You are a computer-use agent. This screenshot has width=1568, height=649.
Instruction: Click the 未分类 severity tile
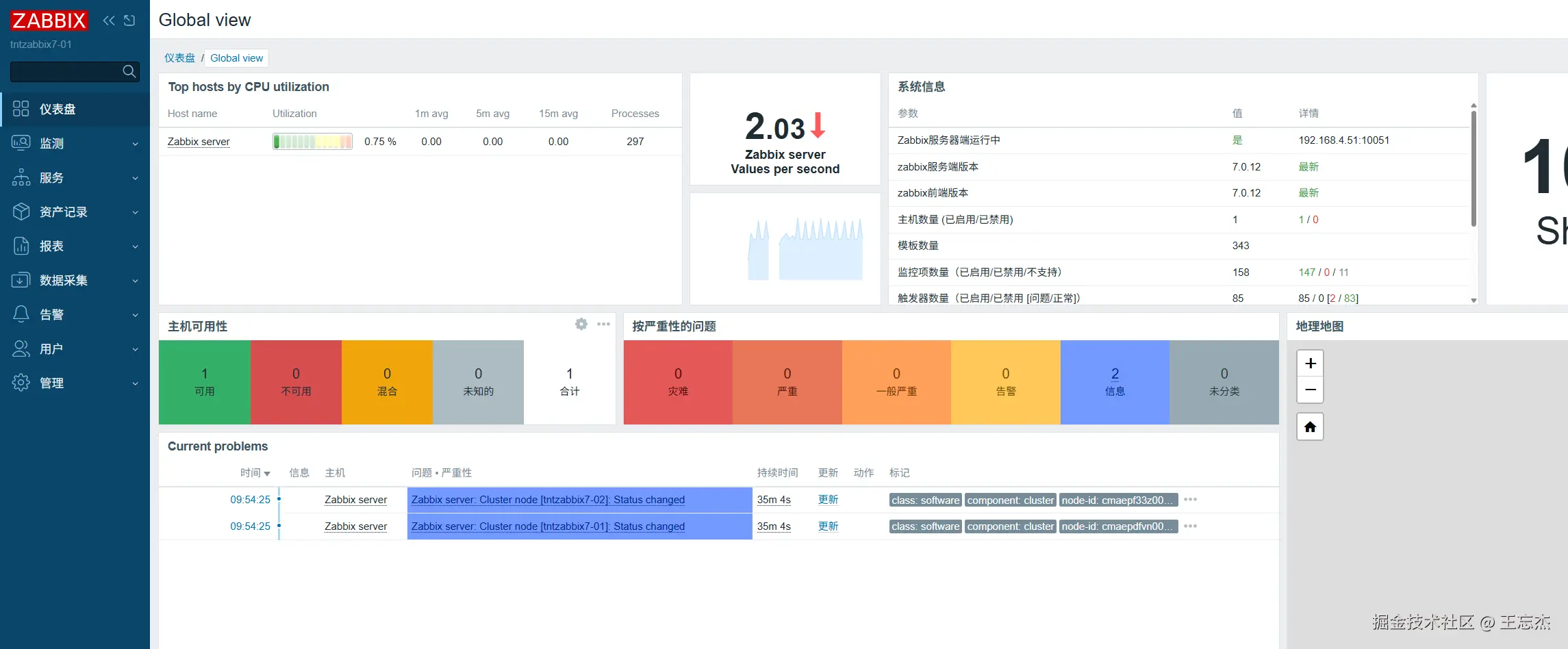(1224, 382)
